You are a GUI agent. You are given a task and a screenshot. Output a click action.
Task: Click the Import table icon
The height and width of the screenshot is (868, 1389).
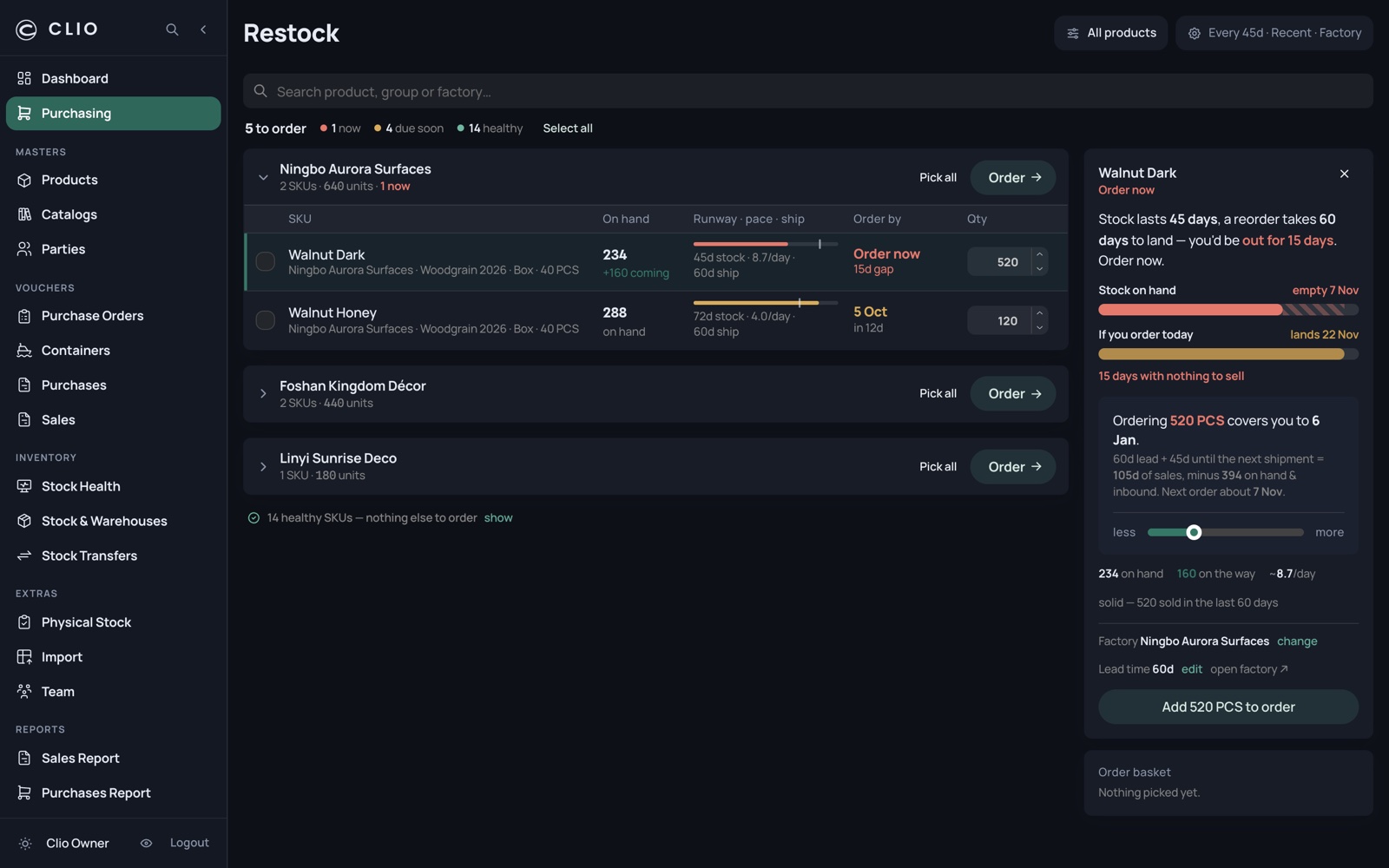pos(24,657)
